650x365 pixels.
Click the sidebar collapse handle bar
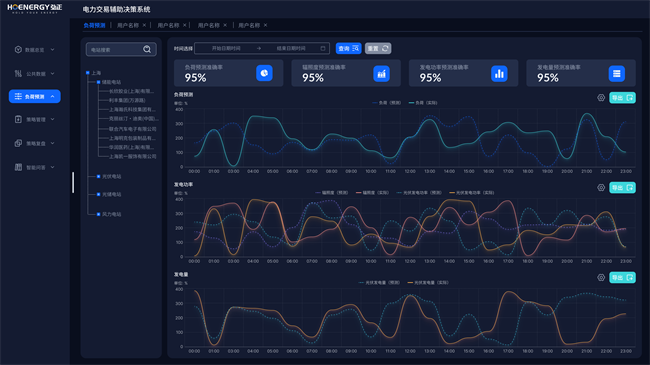(73, 182)
